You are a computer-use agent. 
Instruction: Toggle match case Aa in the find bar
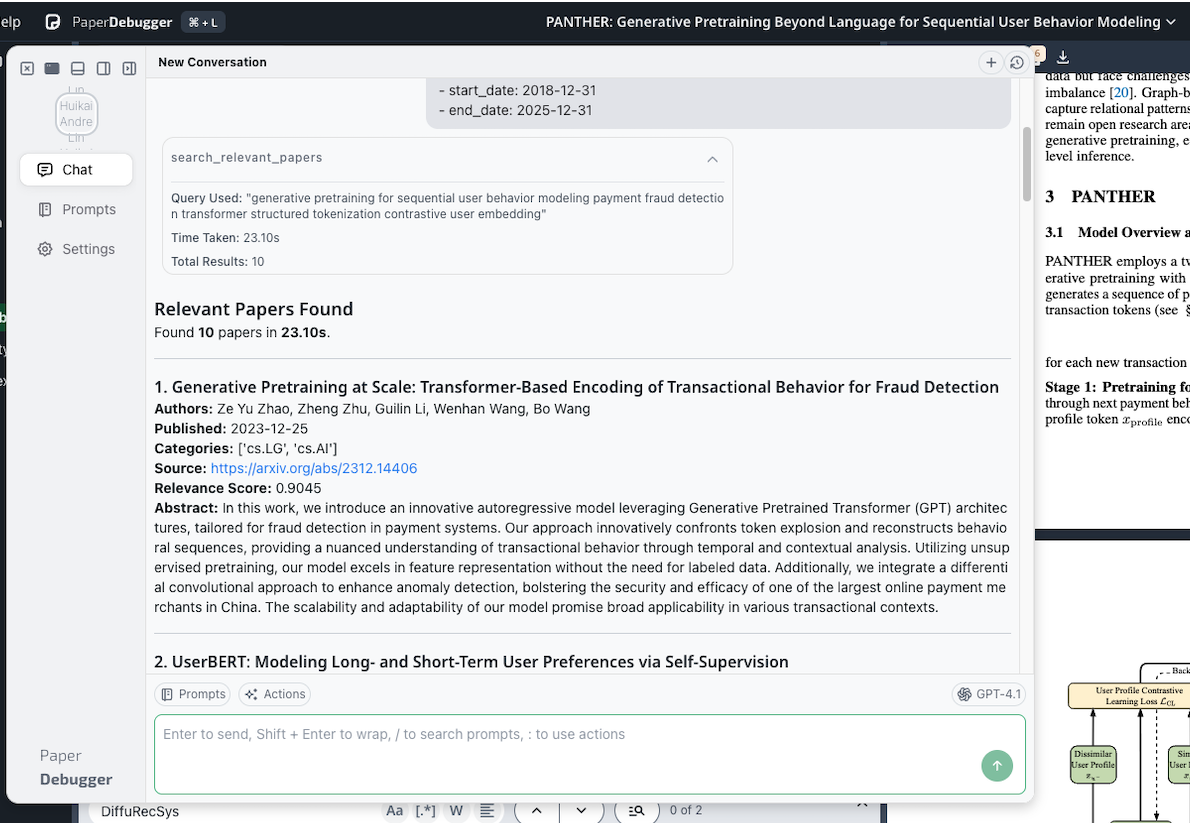click(394, 810)
